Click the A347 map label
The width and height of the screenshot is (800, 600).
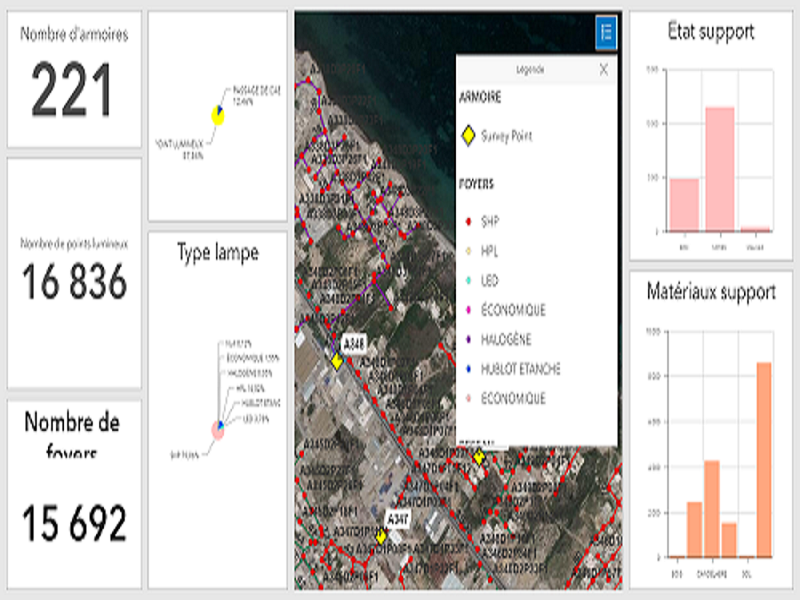[398, 519]
